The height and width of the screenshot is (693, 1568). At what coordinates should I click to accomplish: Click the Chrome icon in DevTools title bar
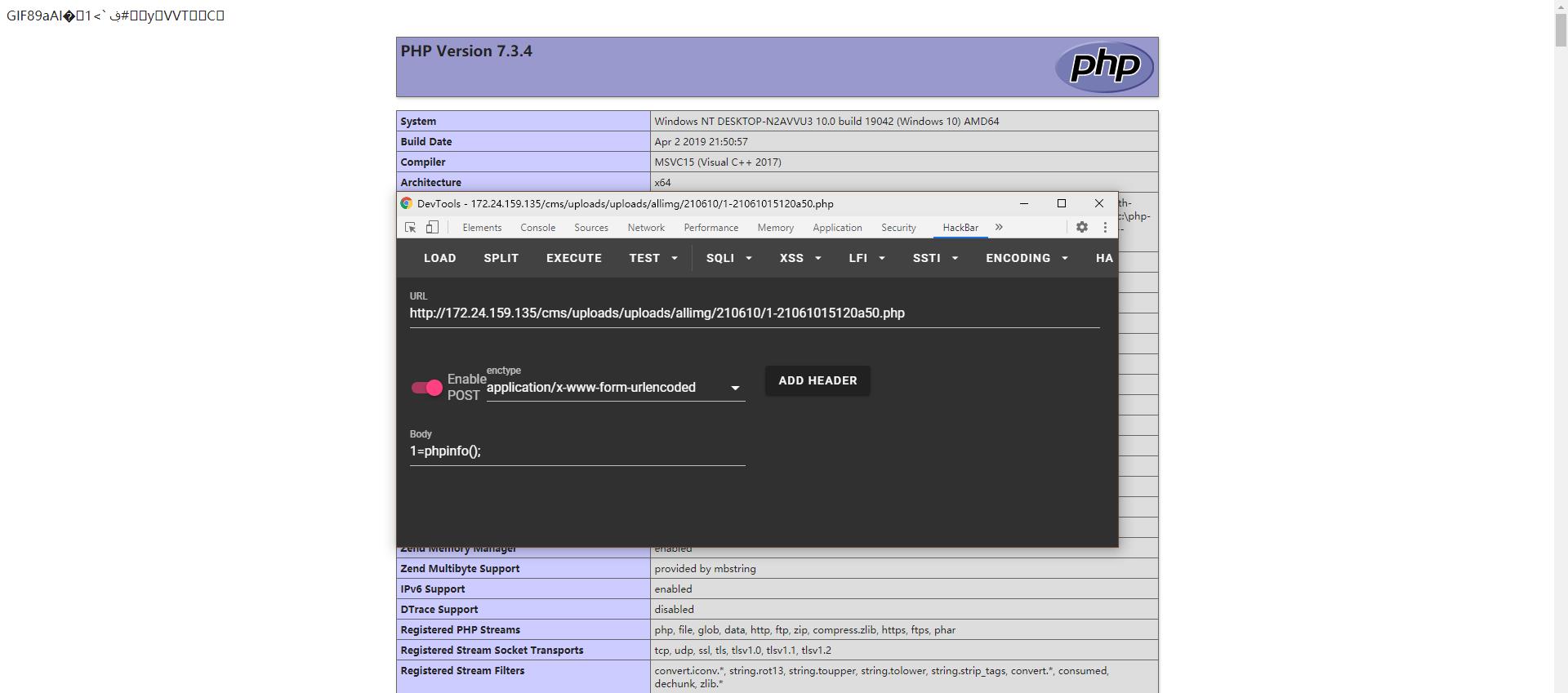[x=406, y=203]
